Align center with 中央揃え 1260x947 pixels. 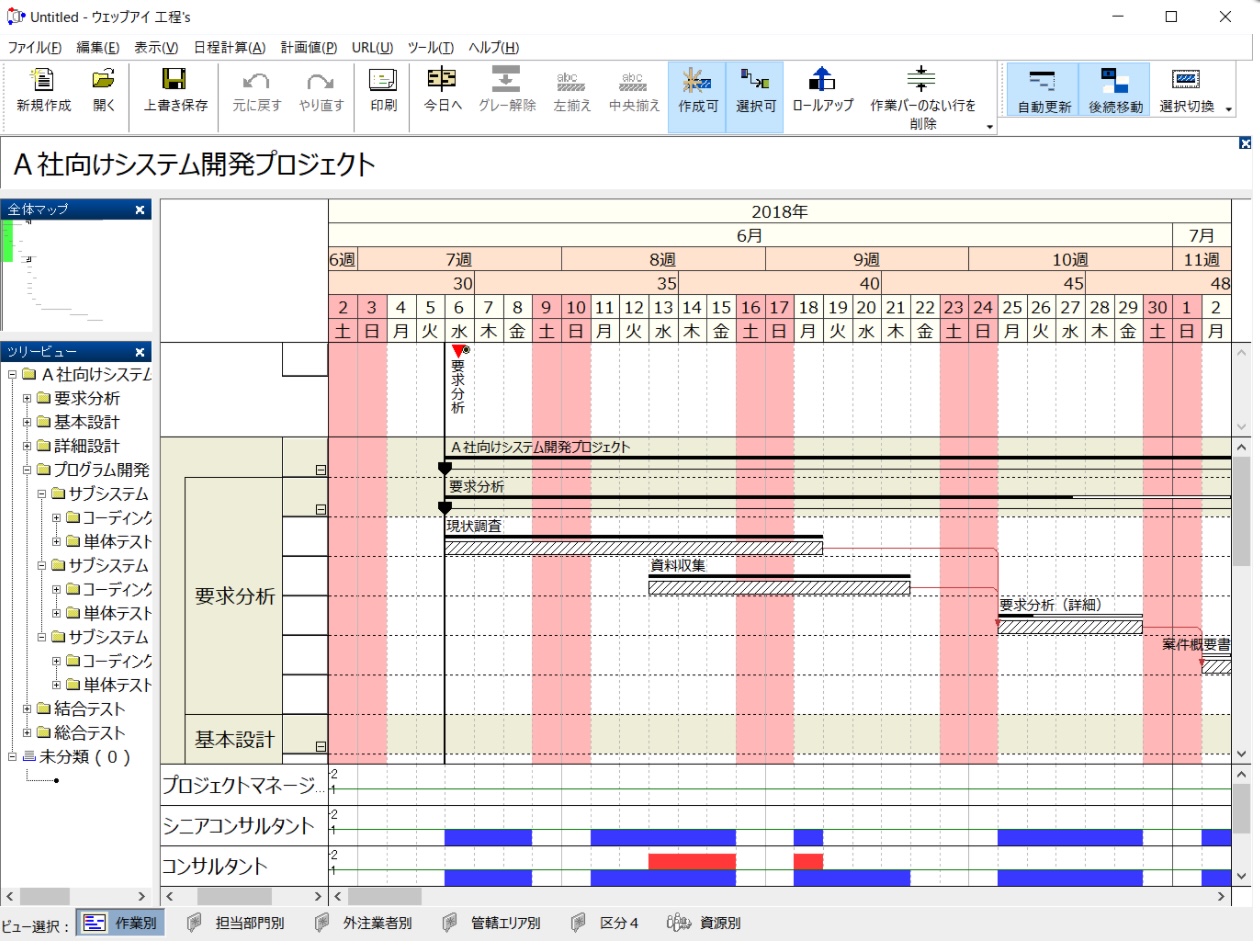click(x=634, y=92)
